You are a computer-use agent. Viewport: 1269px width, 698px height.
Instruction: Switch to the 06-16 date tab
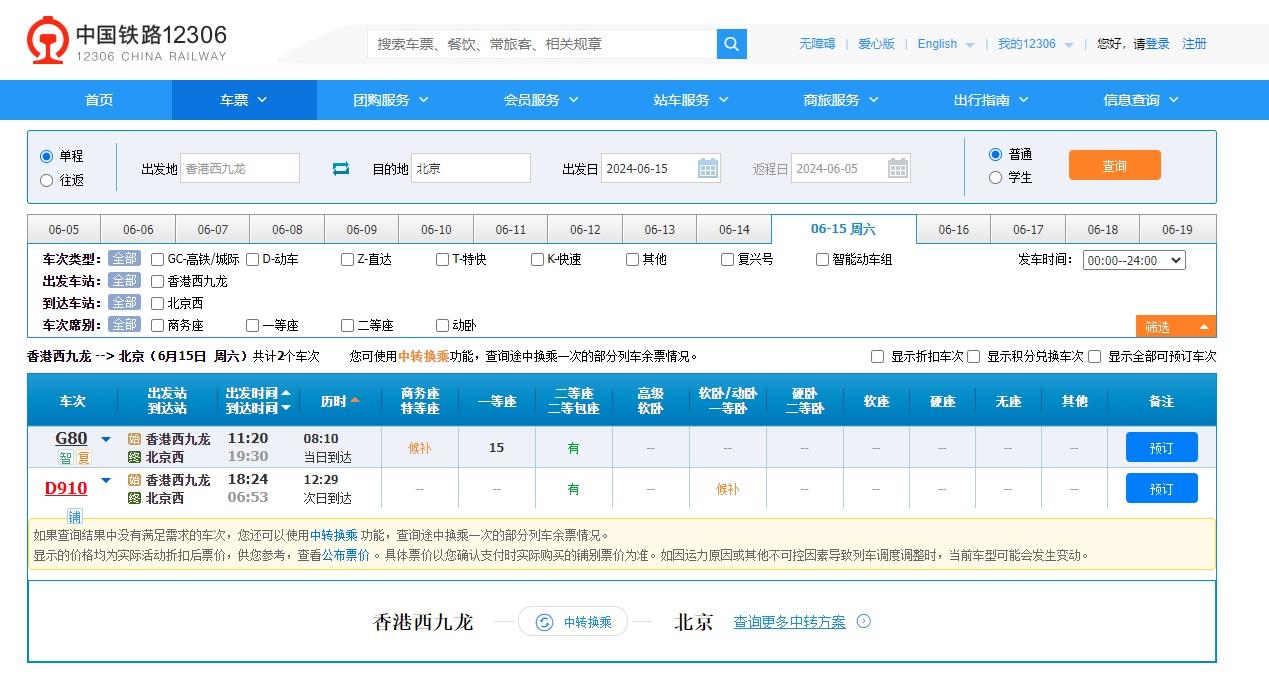click(x=953, y=228)
